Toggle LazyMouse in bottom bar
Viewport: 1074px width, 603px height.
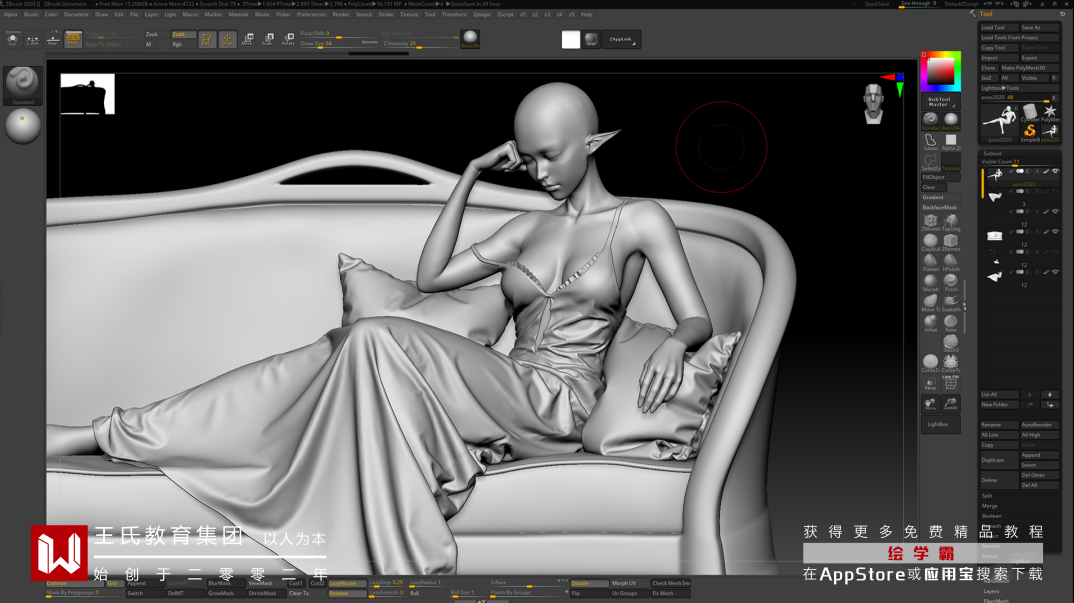pyautogui.click(x=347, y=583)
